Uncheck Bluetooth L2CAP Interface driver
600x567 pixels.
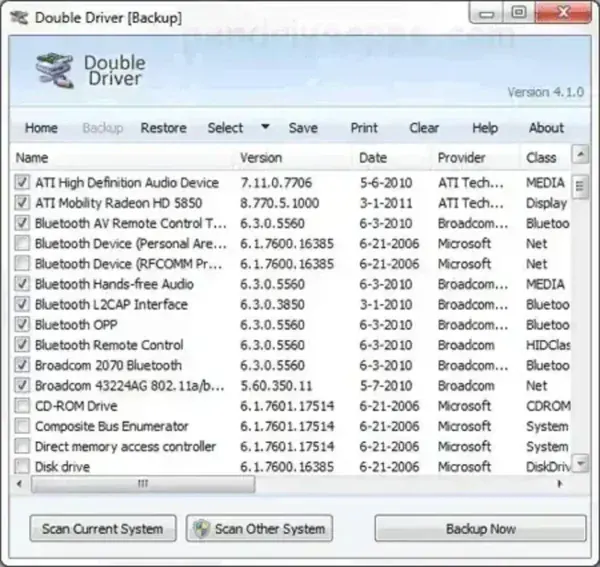22,304
